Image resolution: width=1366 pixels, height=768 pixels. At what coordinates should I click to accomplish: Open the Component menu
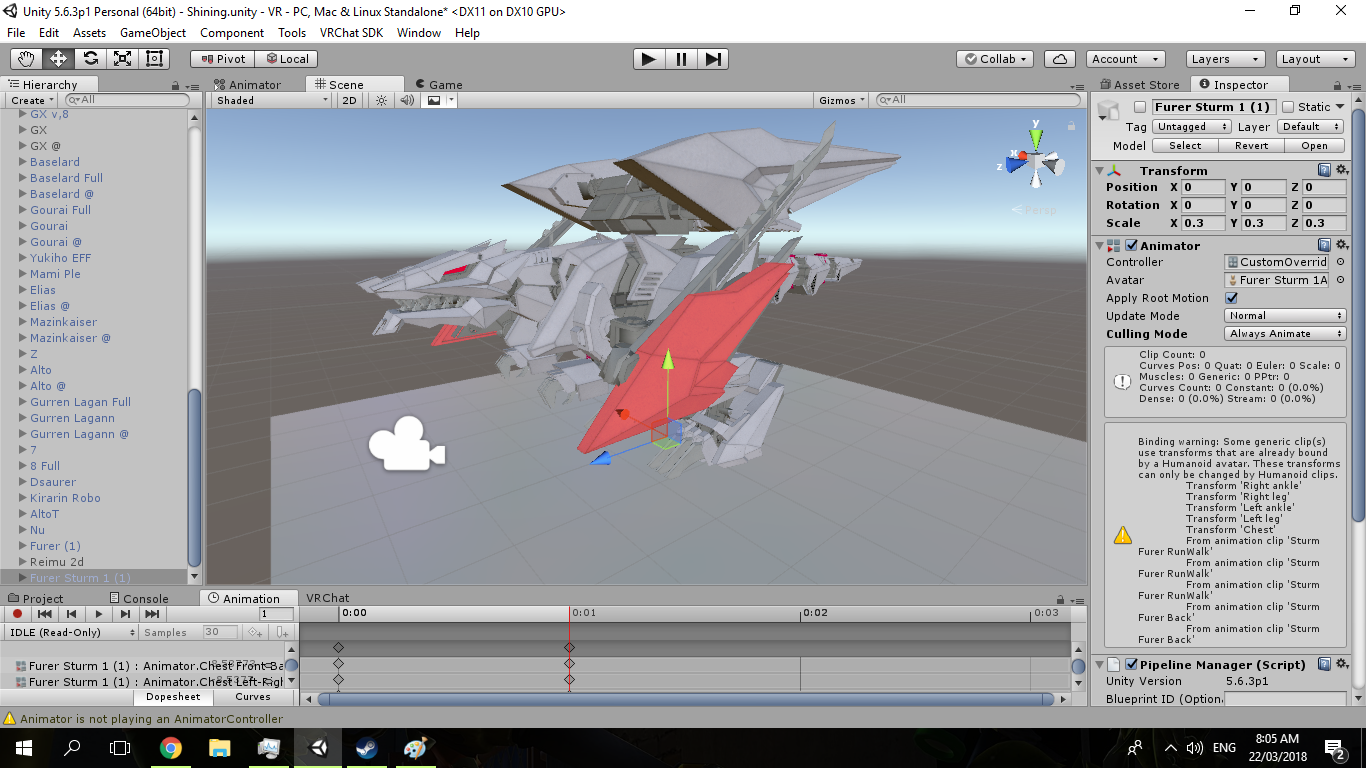click(232, 33)
